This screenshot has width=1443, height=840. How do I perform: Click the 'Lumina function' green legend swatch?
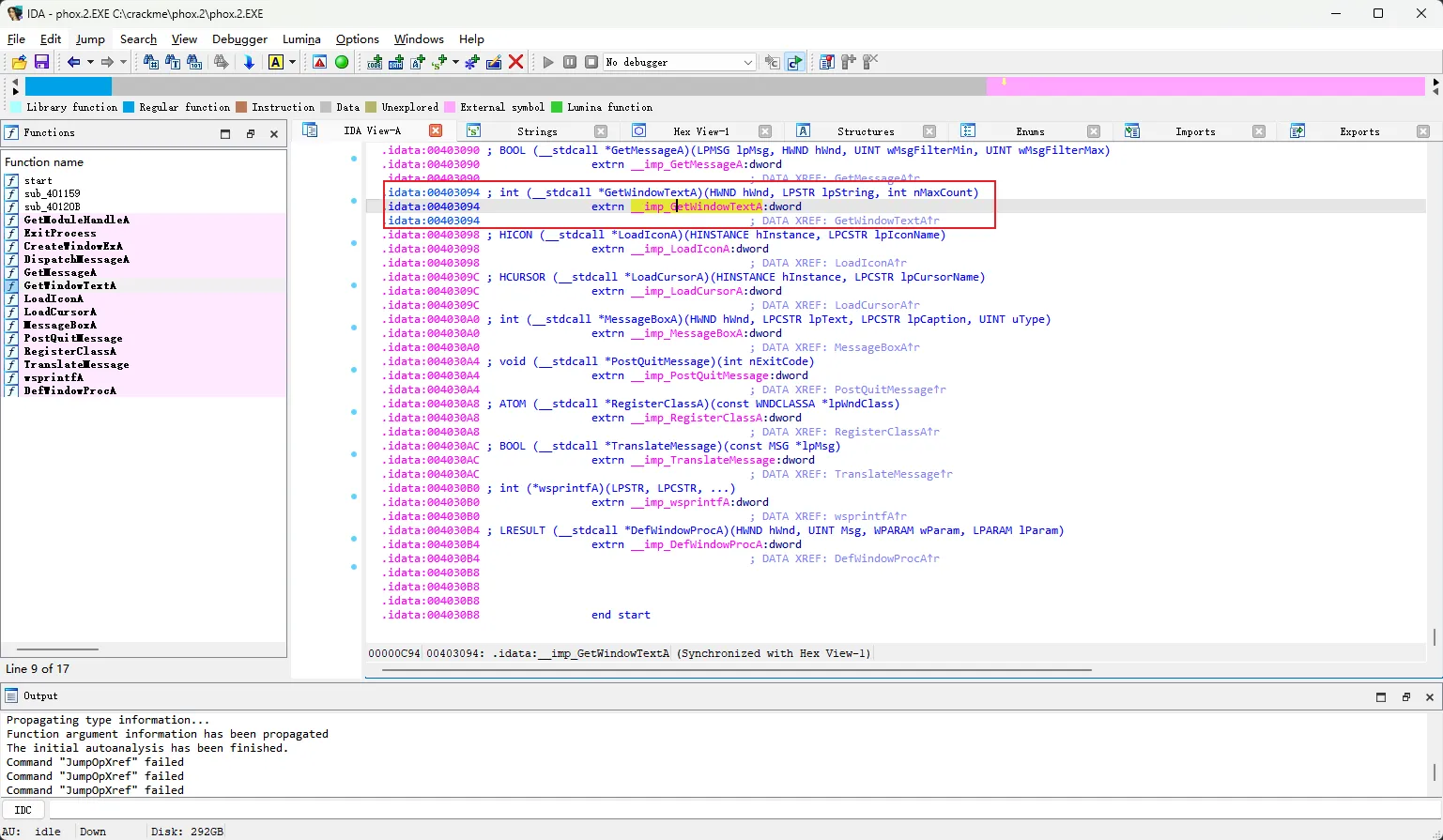click(x=557, y=107)
